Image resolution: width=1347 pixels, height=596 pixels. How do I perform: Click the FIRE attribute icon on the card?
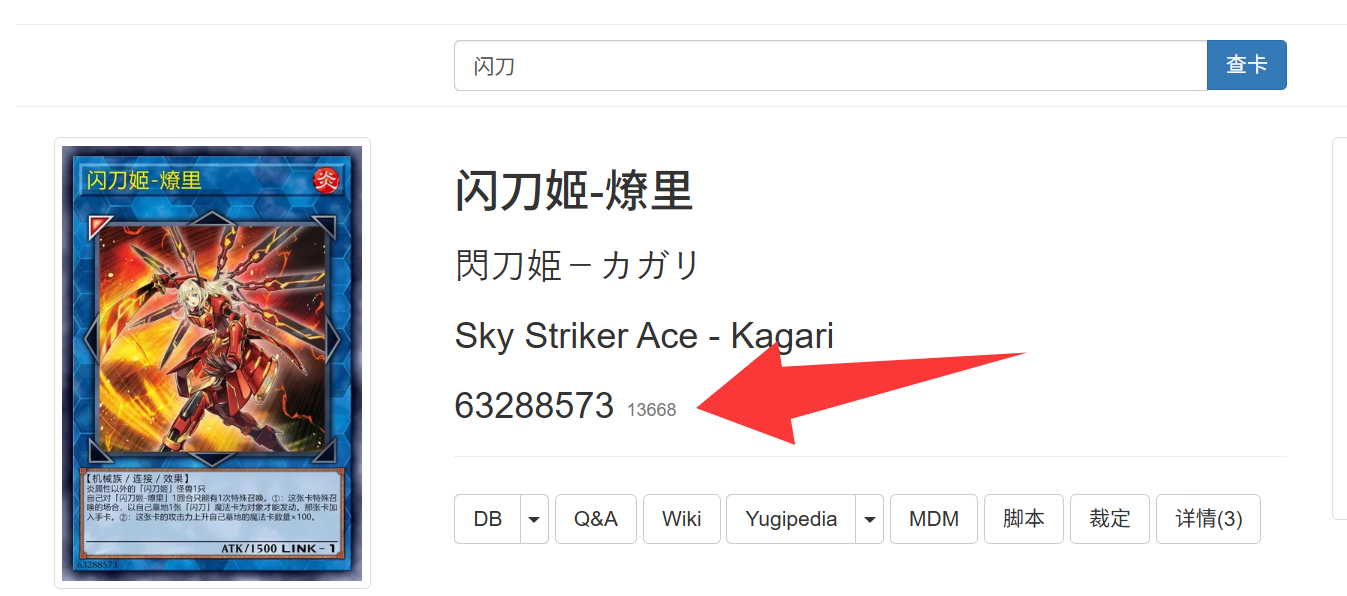(326, 180)
